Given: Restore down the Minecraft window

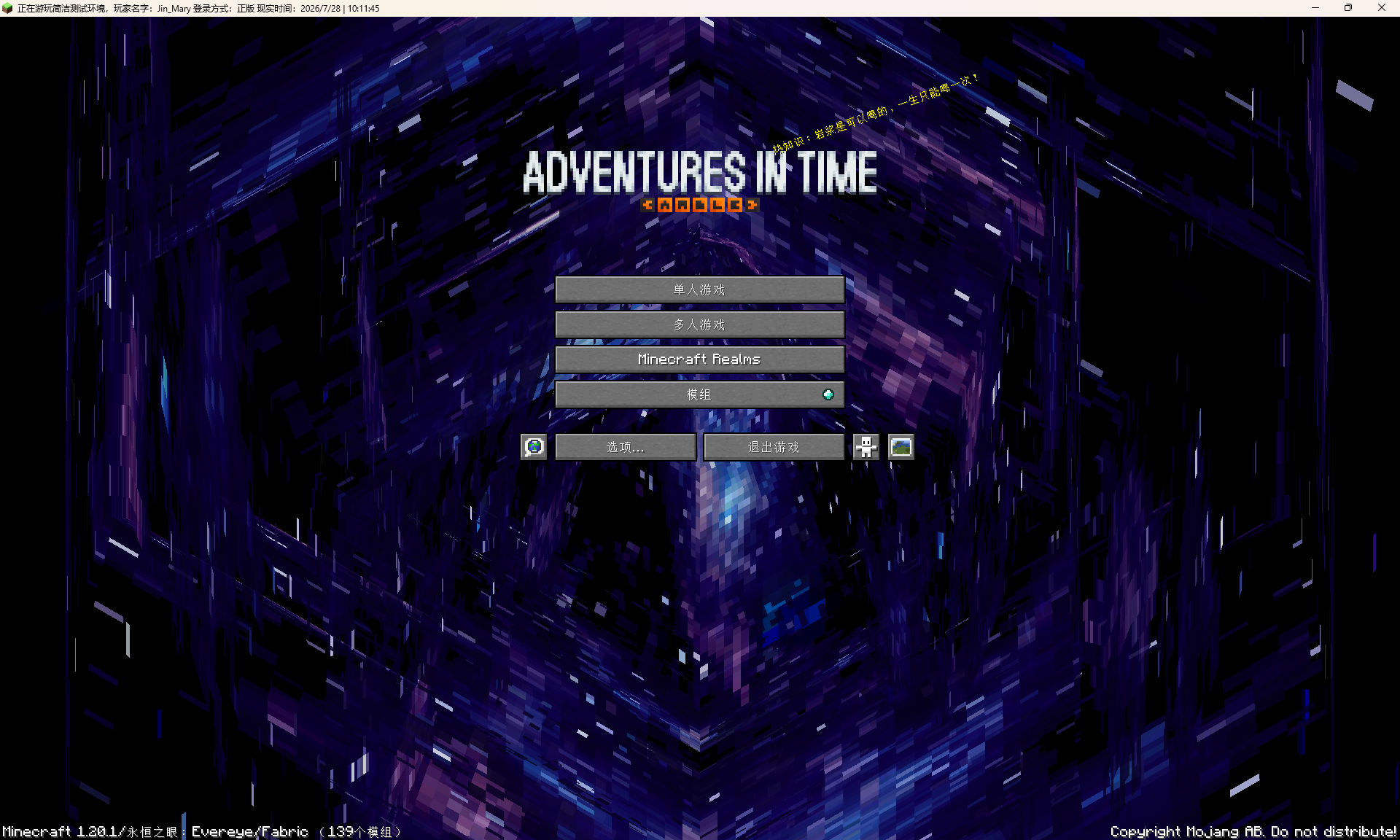Looking at the screenshot, I should coord(1348,8).
